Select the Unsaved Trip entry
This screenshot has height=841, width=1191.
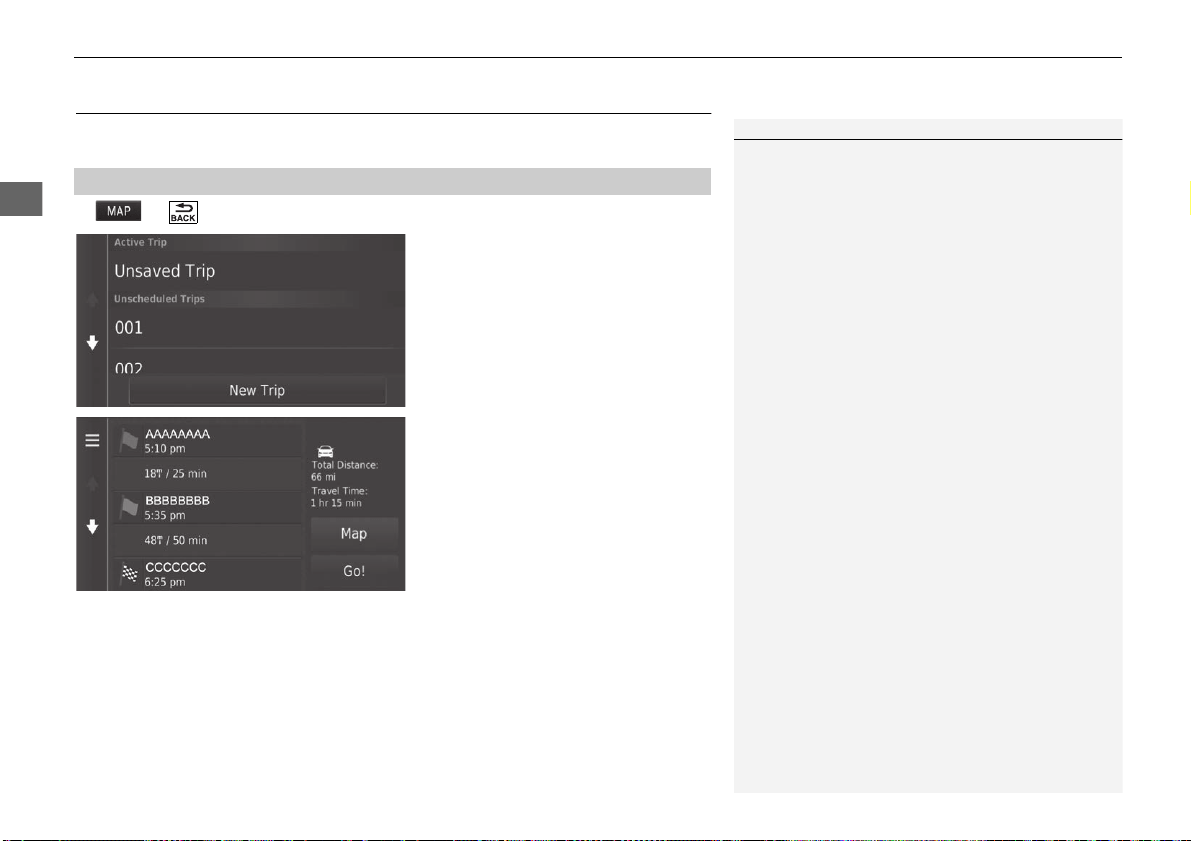click(x=256, y=271)
